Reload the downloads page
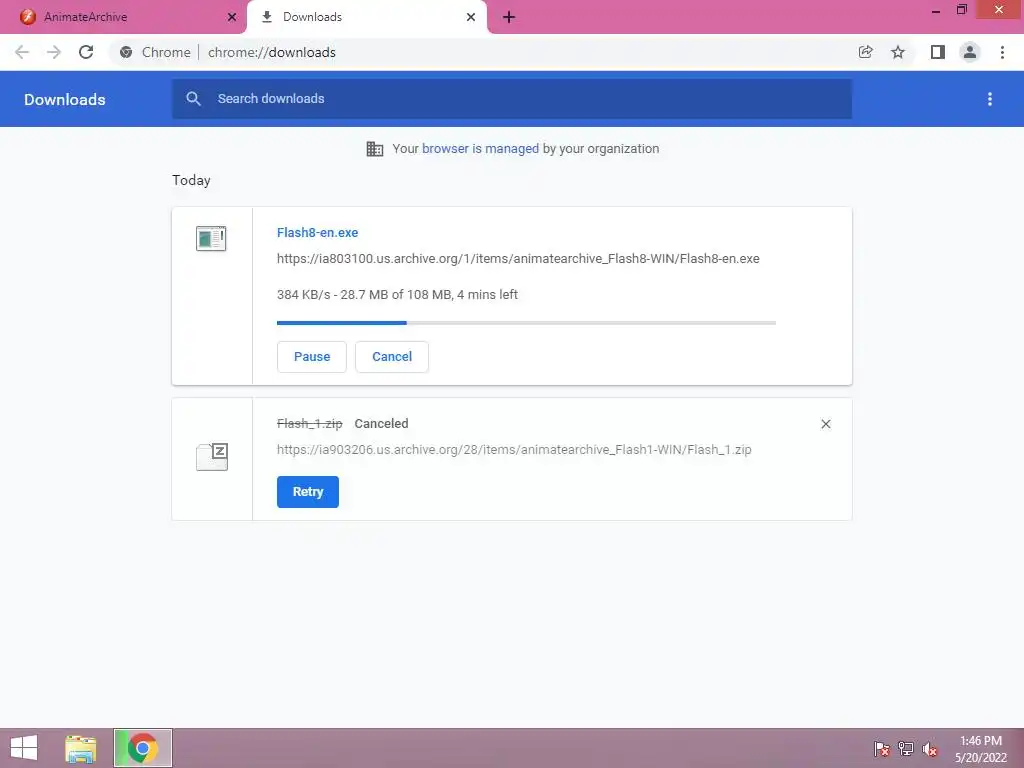 pos(86,52)
